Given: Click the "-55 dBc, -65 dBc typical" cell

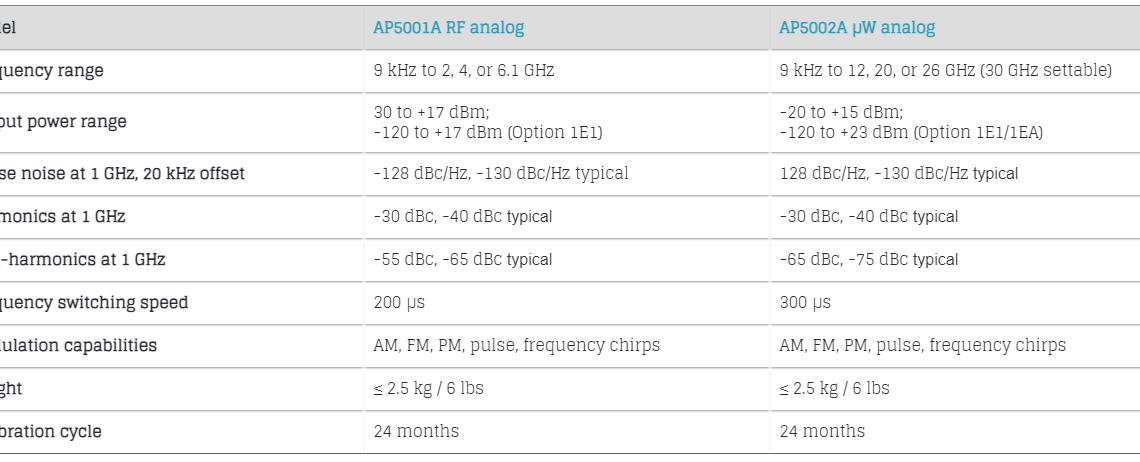Looking at the screenshot, I should point(463,259).
